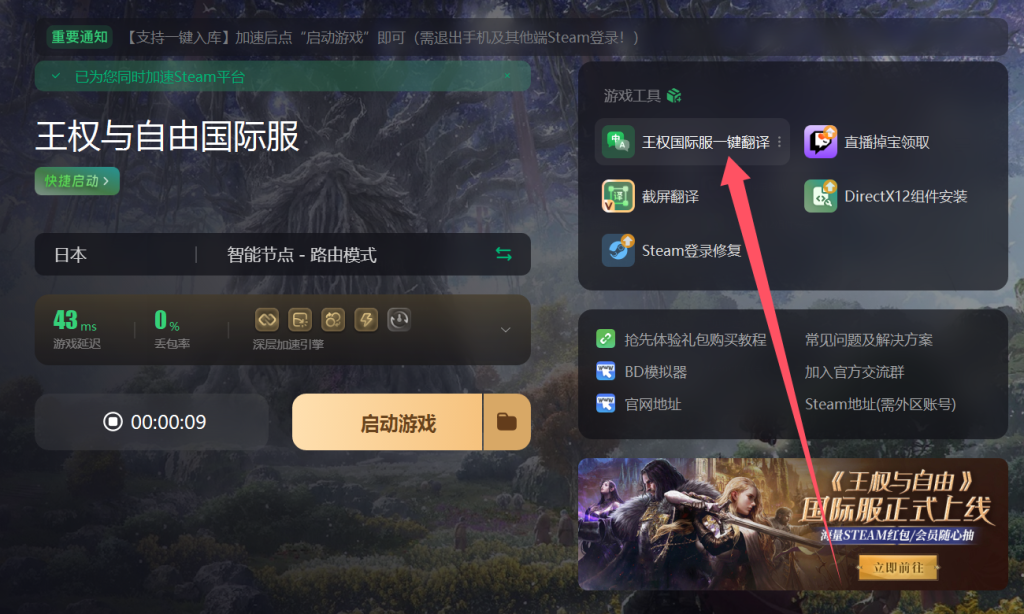Open the 快捷启动 quick launch menu
Viewport: 1024px width, 614px height.
pos(77,181)
